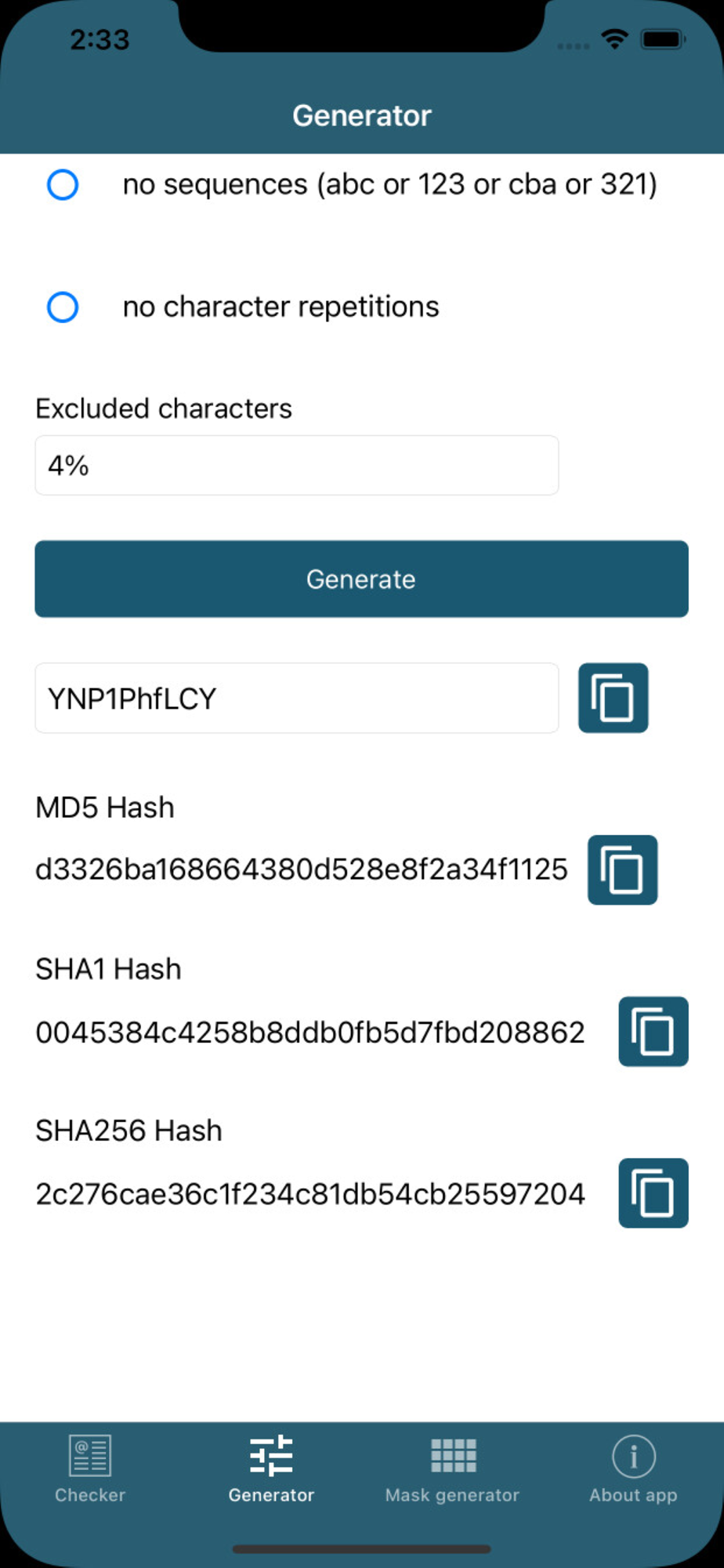
Task: Copy the MD5 hash value
Action: click(x=622, y=869)
